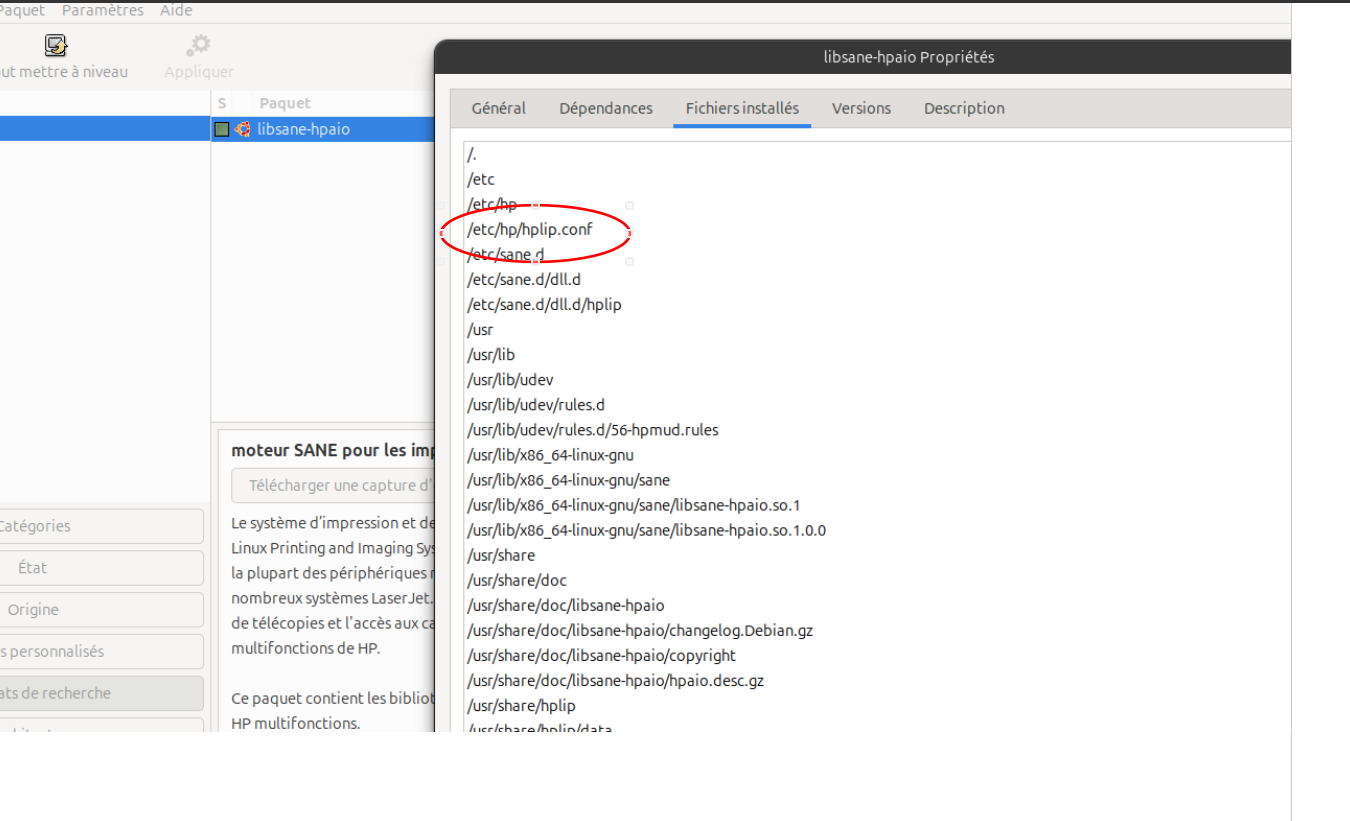Image resolution: width=1350 pixels, height=821 pixels.
Task: Click the /usr/lib/x86_64-linux-gnu/sane line
Action: 568,480
